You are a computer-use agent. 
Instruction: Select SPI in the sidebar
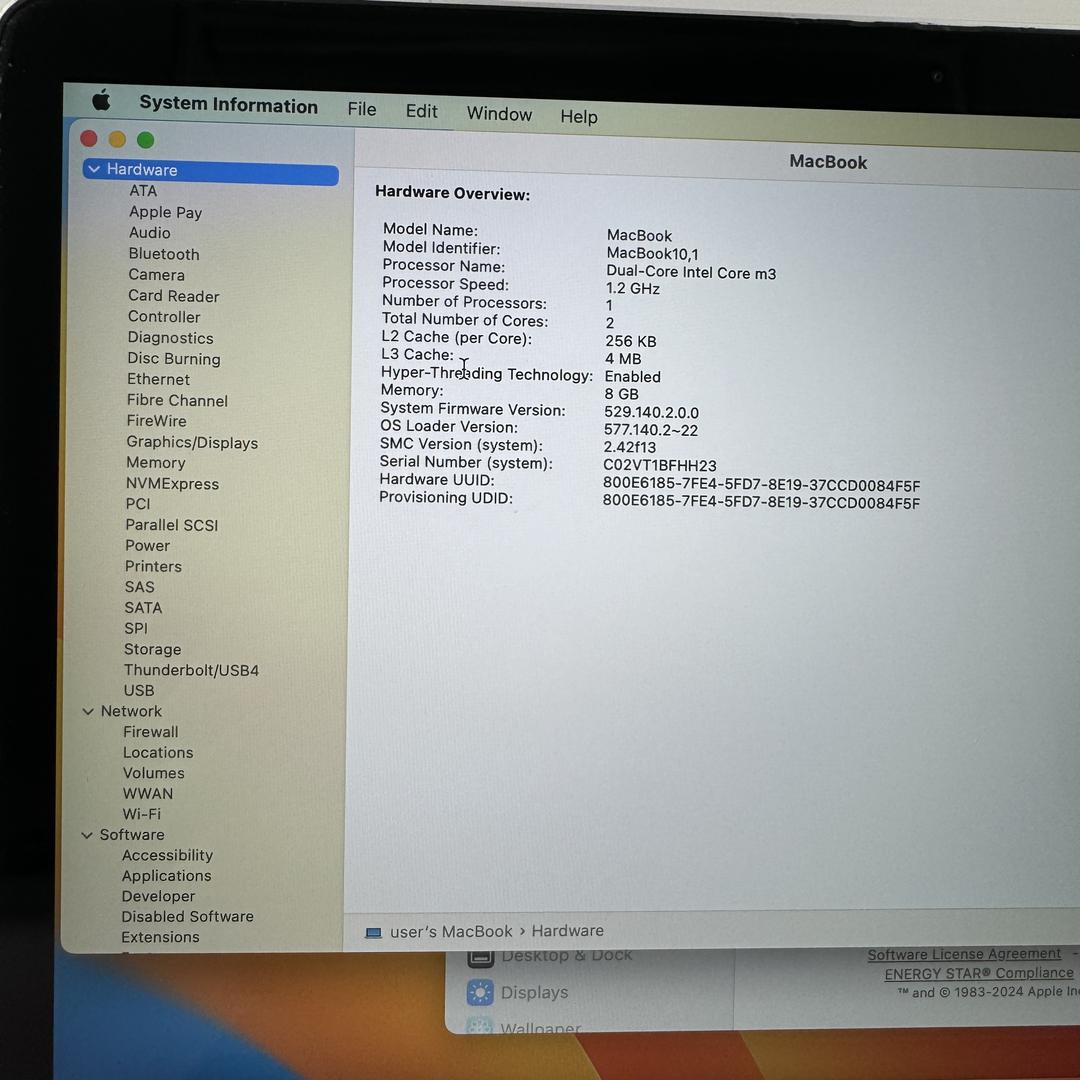(136, 628)
